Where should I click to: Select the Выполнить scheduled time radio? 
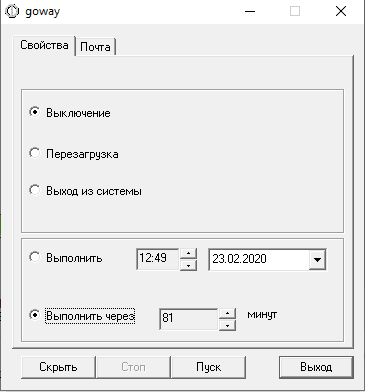pos(34,257)
